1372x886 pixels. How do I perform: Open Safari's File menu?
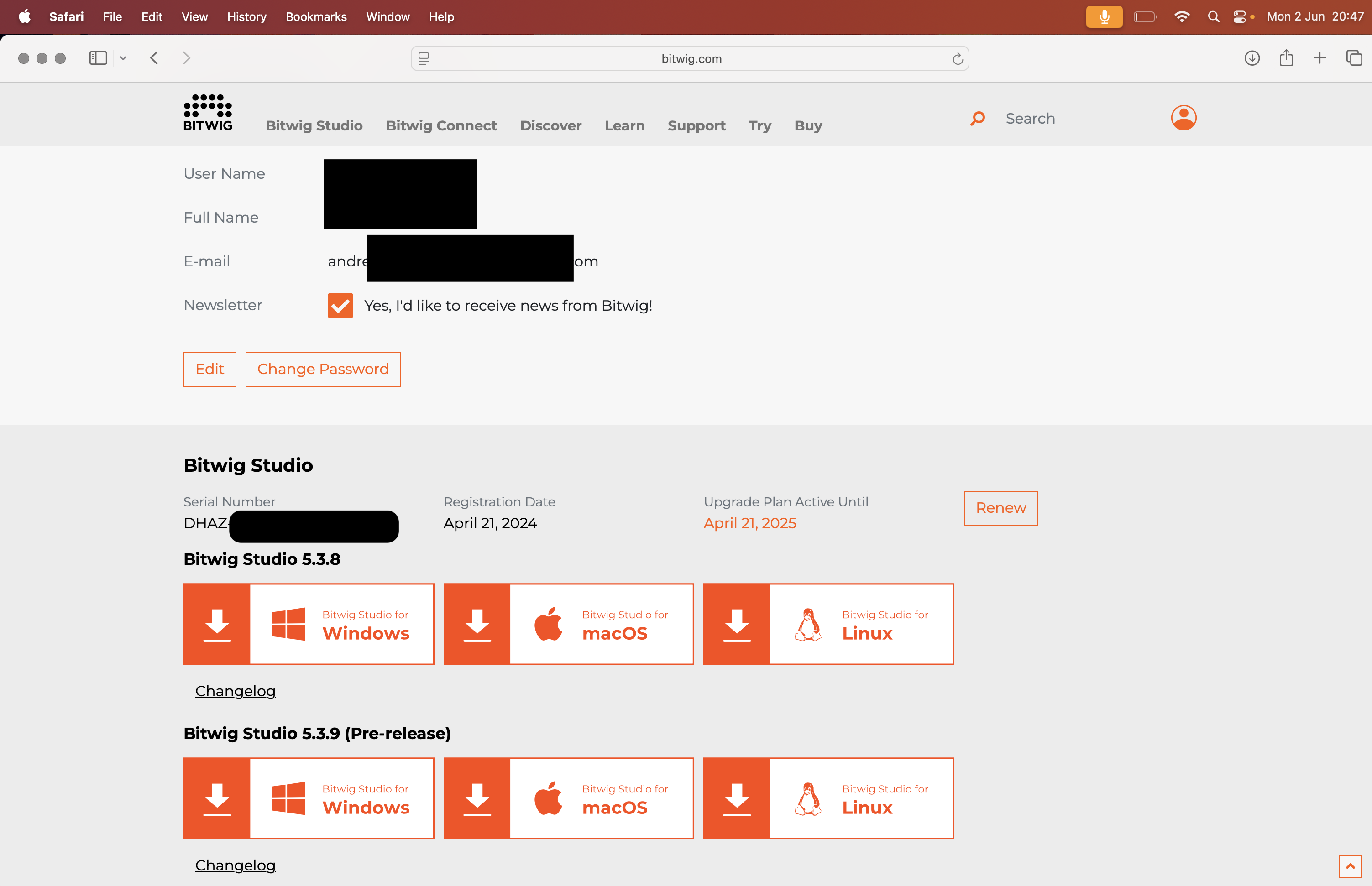[112, 17]
